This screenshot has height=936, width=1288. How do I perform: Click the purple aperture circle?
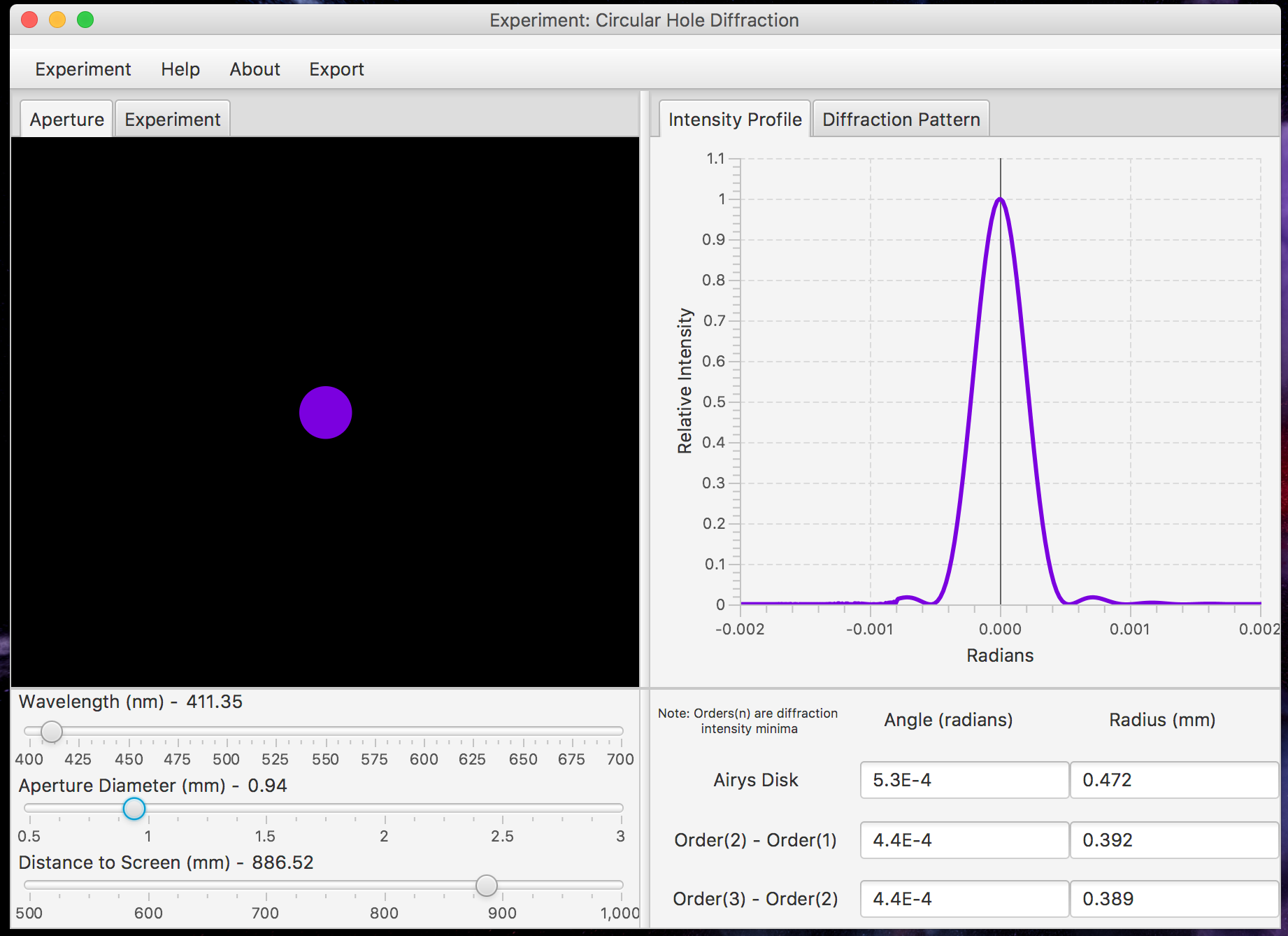pos(326,413)
